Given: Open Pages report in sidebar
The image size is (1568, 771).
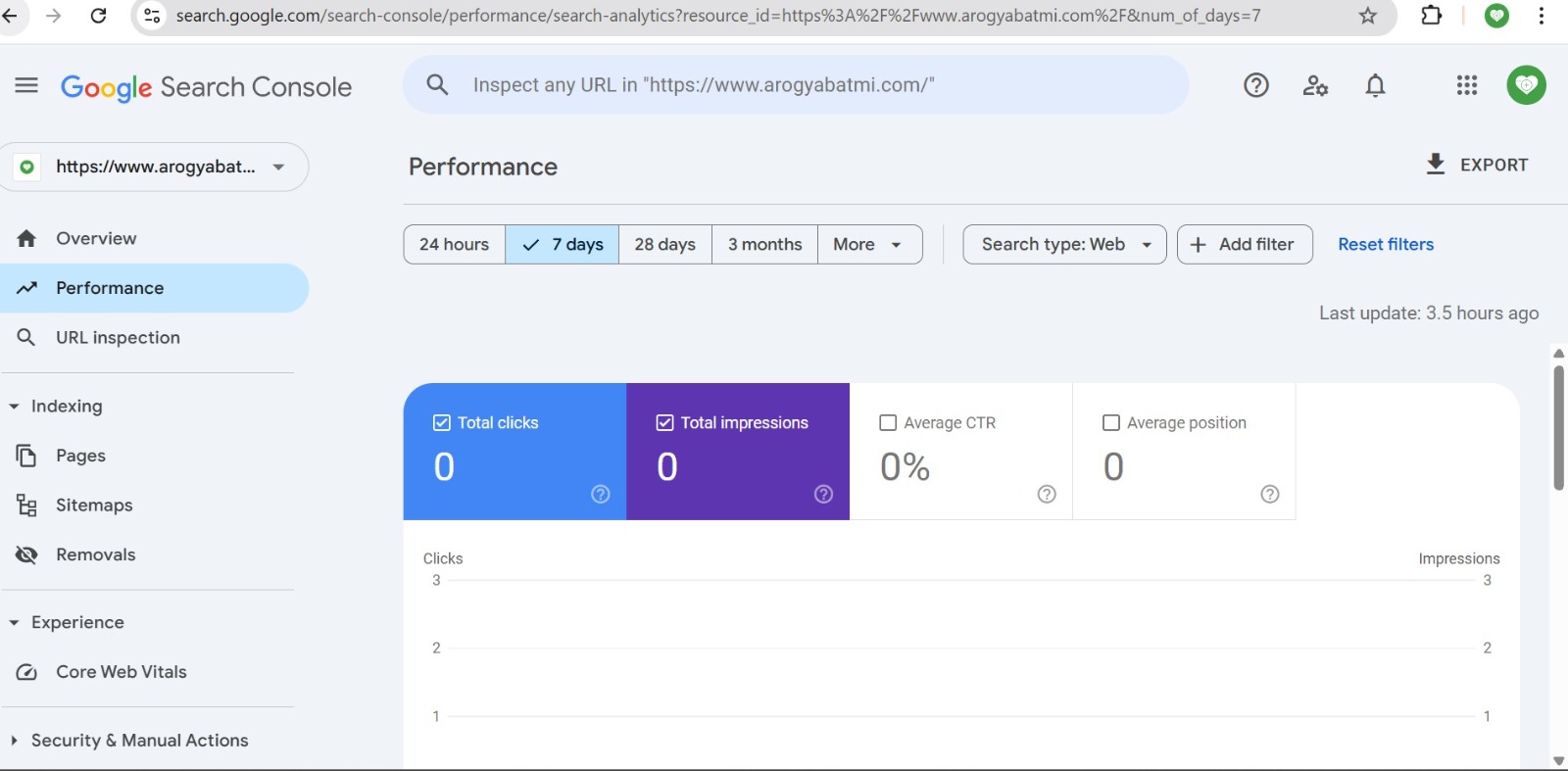Looking at the screenshot, I should coord(154,456).
